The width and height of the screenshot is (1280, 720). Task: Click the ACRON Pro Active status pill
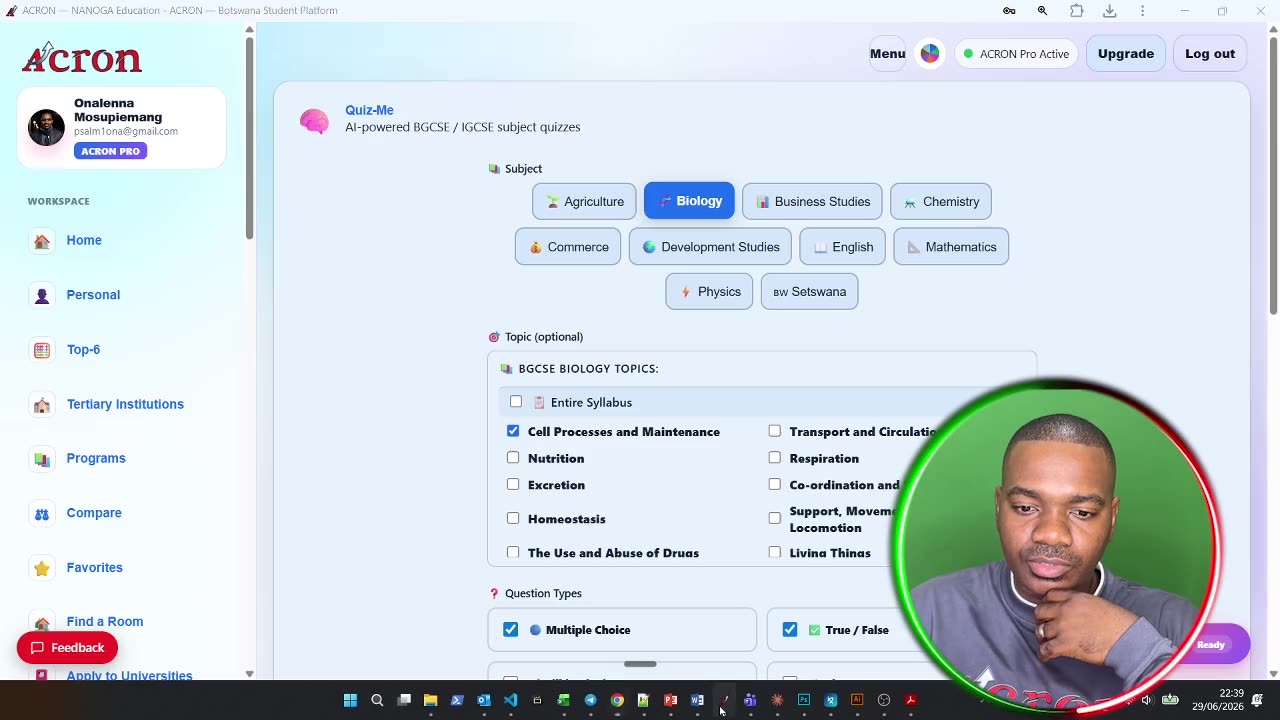click(1016, 54)
